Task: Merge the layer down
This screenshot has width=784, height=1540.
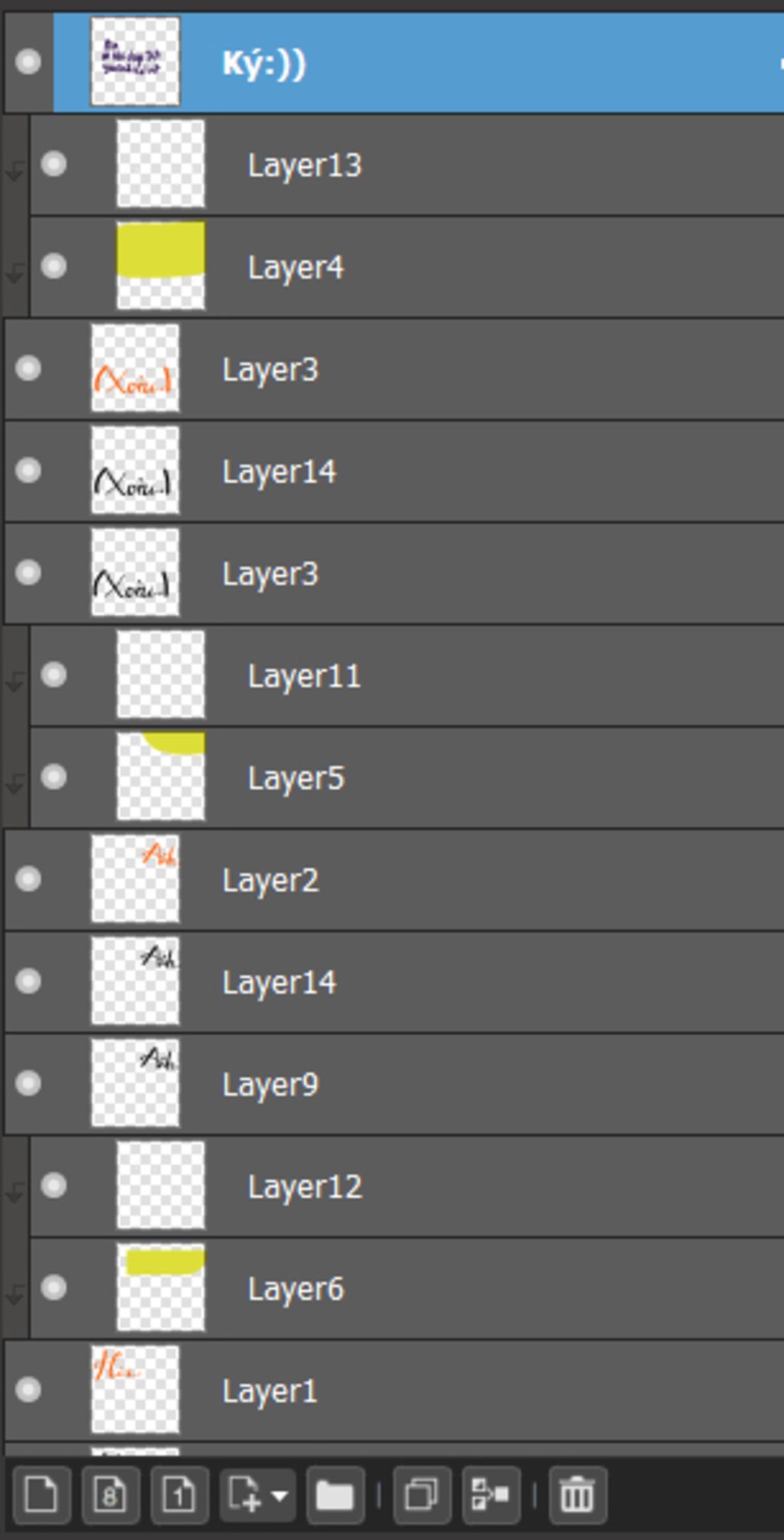Action: pos(491,1494)
